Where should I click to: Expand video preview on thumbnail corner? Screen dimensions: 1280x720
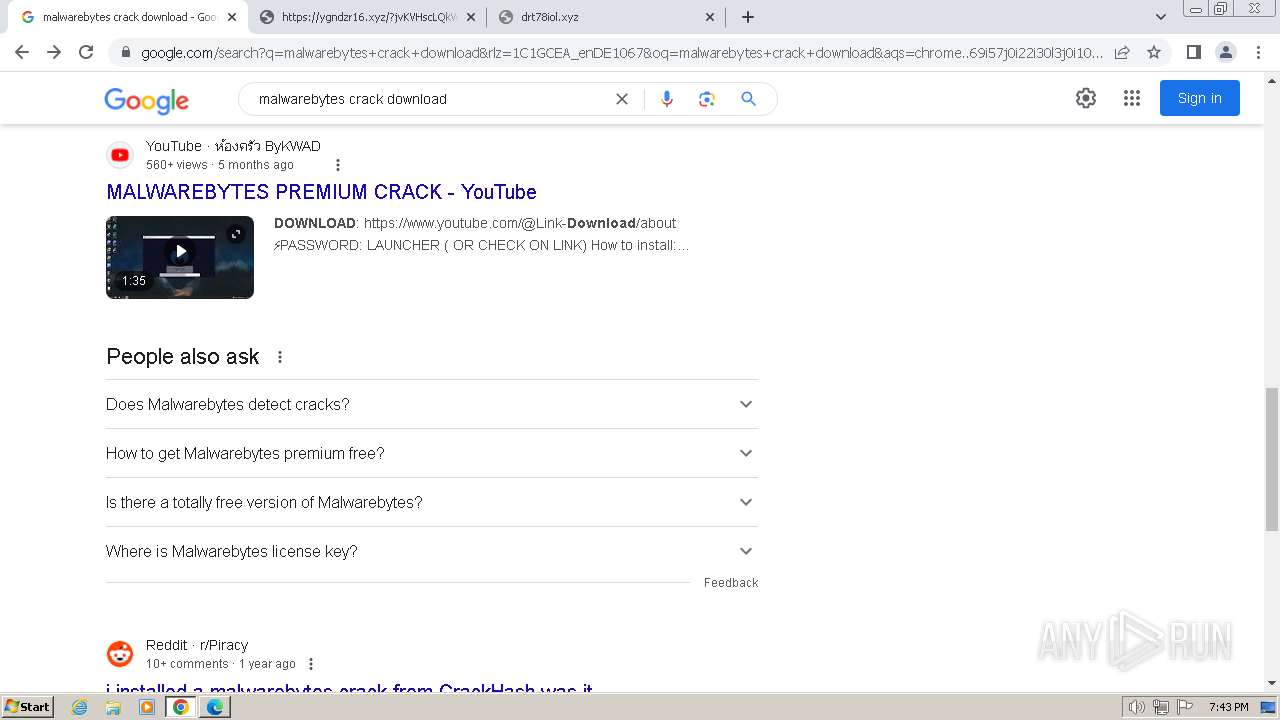[x=236, y=234]
